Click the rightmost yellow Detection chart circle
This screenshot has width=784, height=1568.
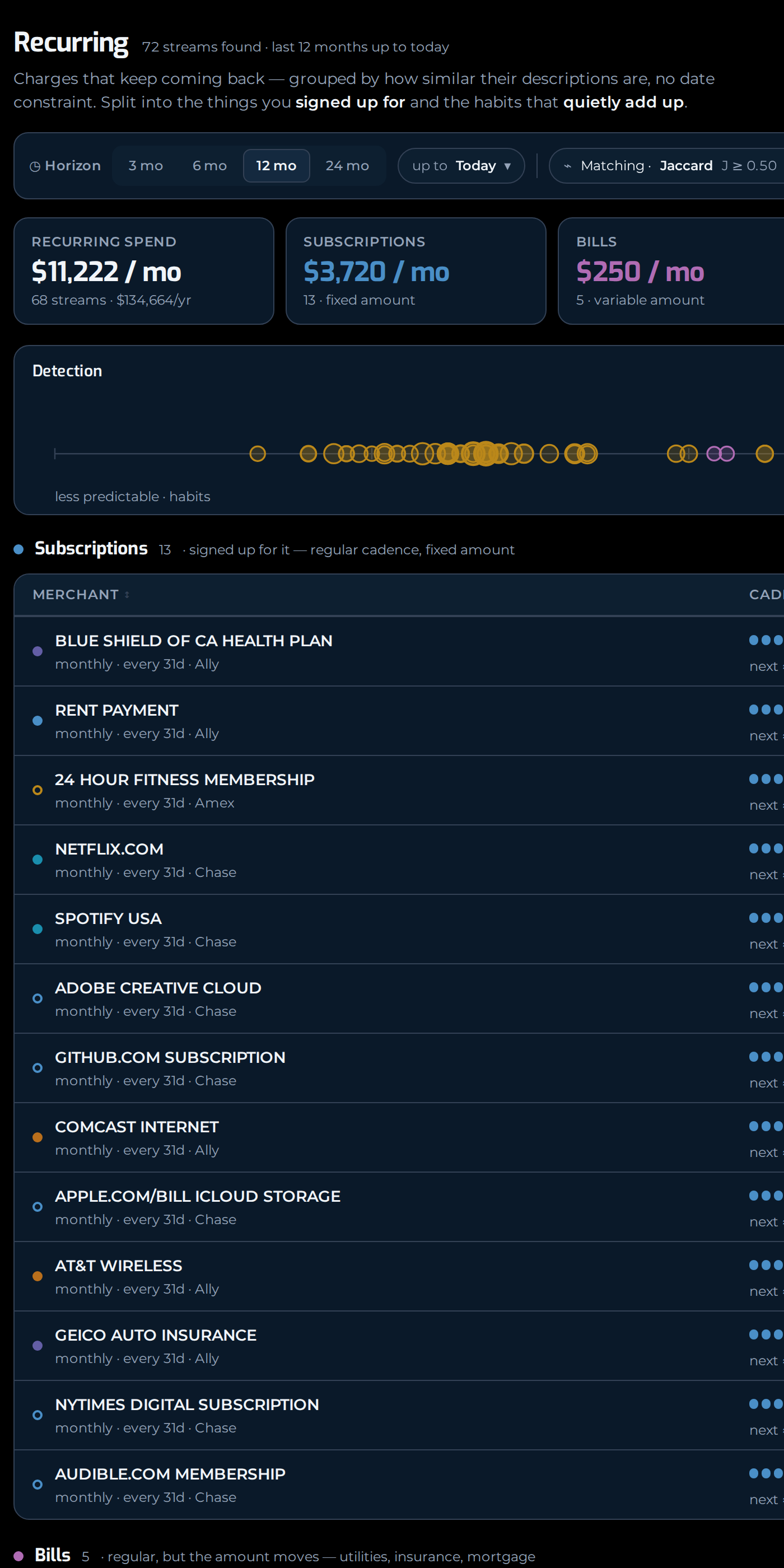coord(764,454)
